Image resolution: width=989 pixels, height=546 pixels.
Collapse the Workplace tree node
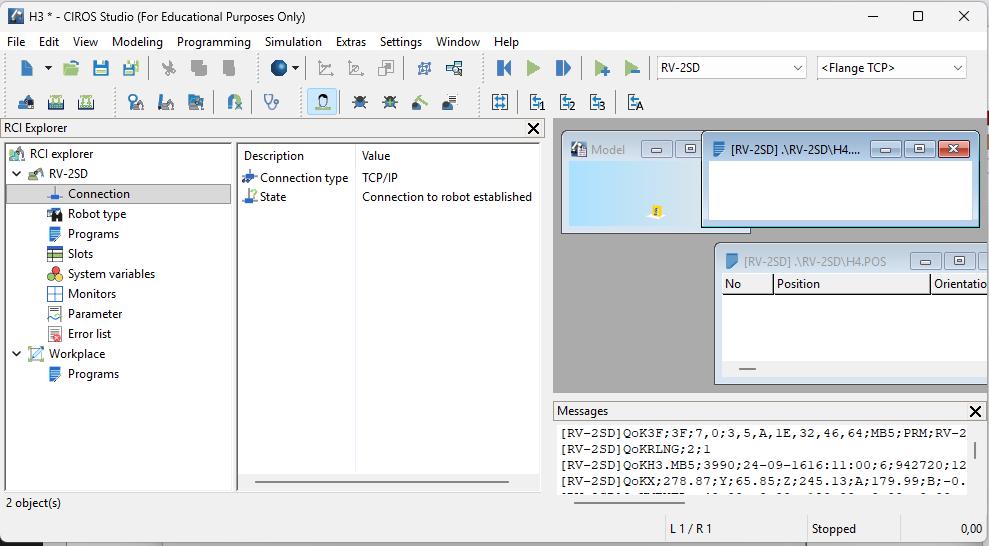[16, 354]
